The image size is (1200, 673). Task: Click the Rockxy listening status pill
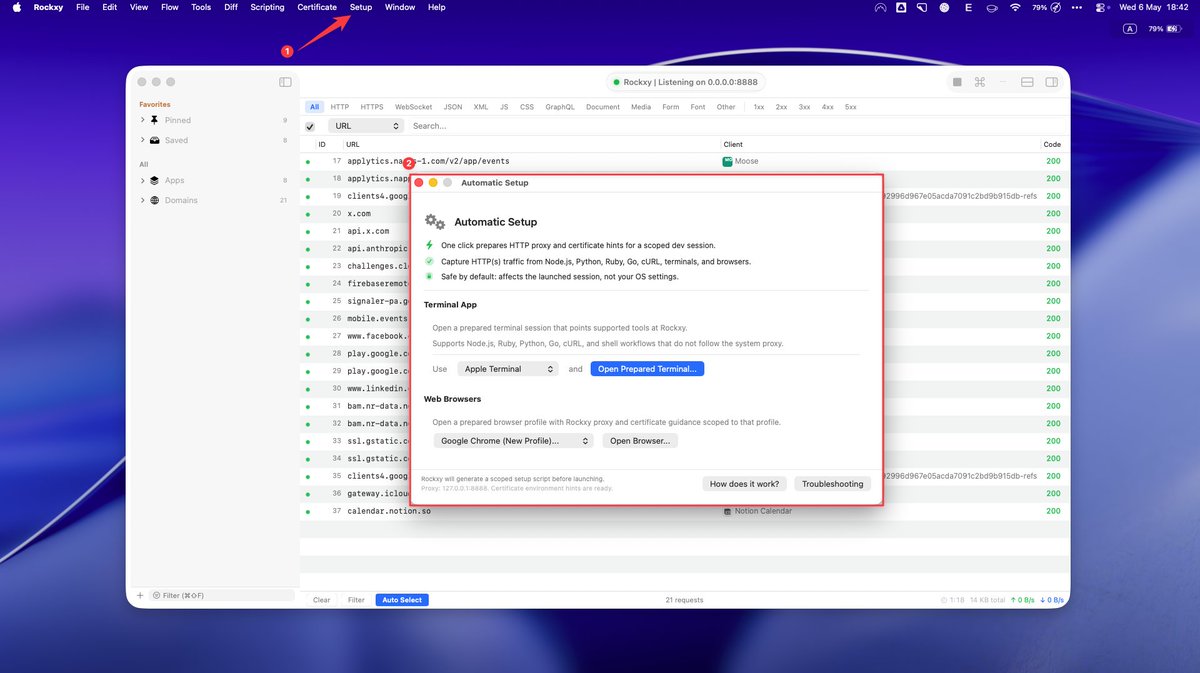tap(684, 82)
